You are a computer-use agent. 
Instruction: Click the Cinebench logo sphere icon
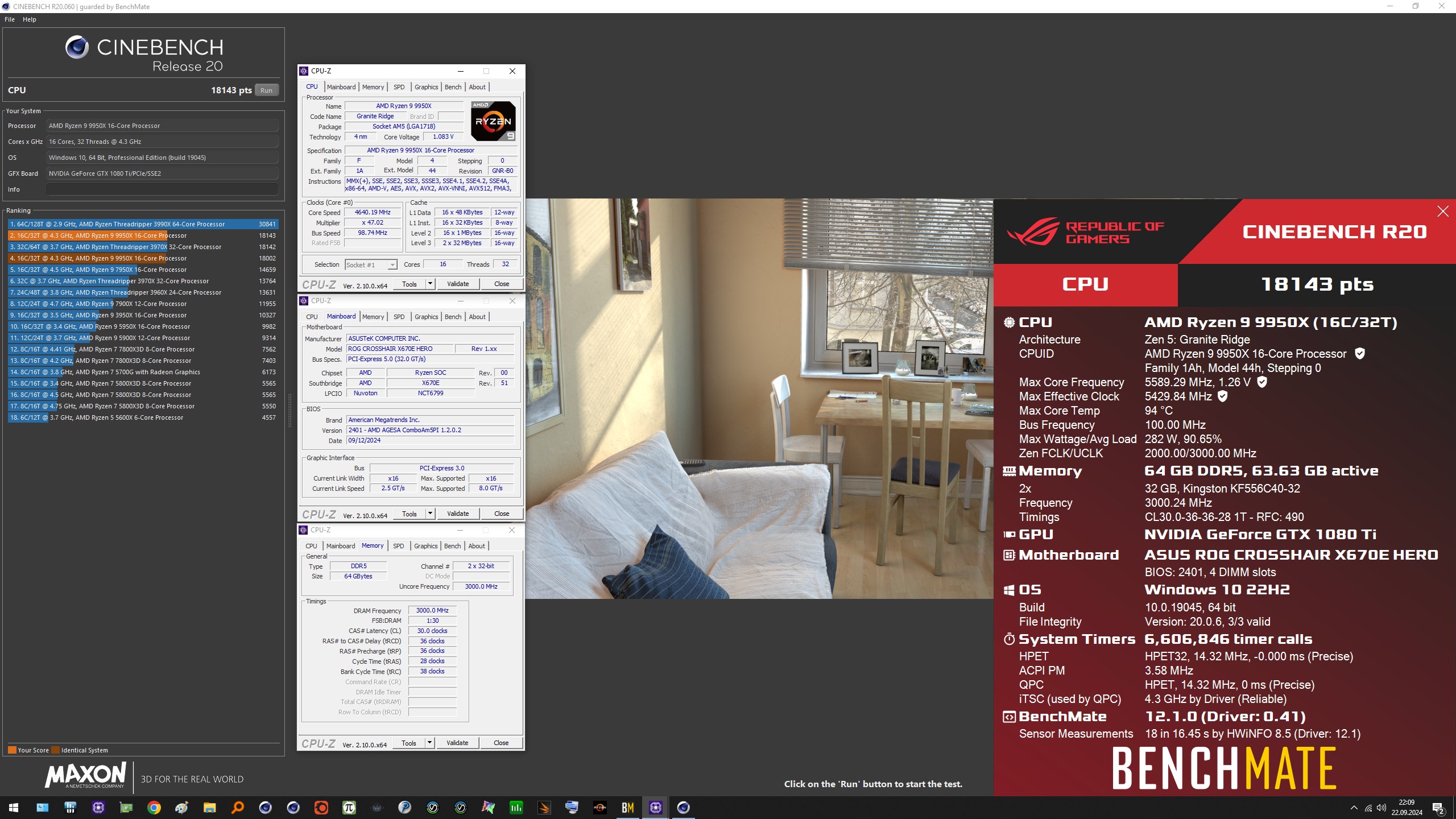tap(77, 47)
